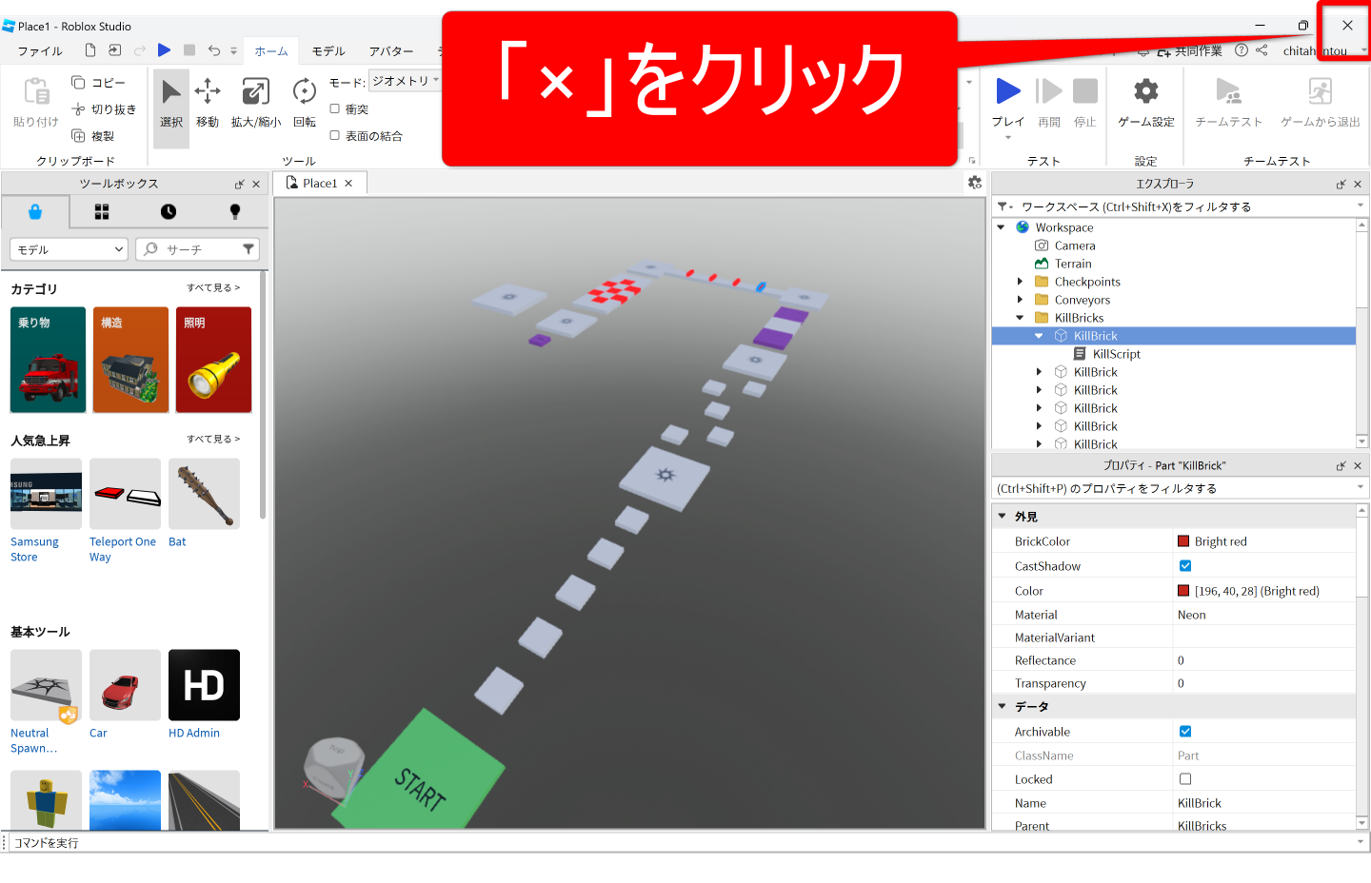Click the BrickColor Bright red swatch
The image size is (1371, 883).
pyautogui.click(x=1184, y=541)
